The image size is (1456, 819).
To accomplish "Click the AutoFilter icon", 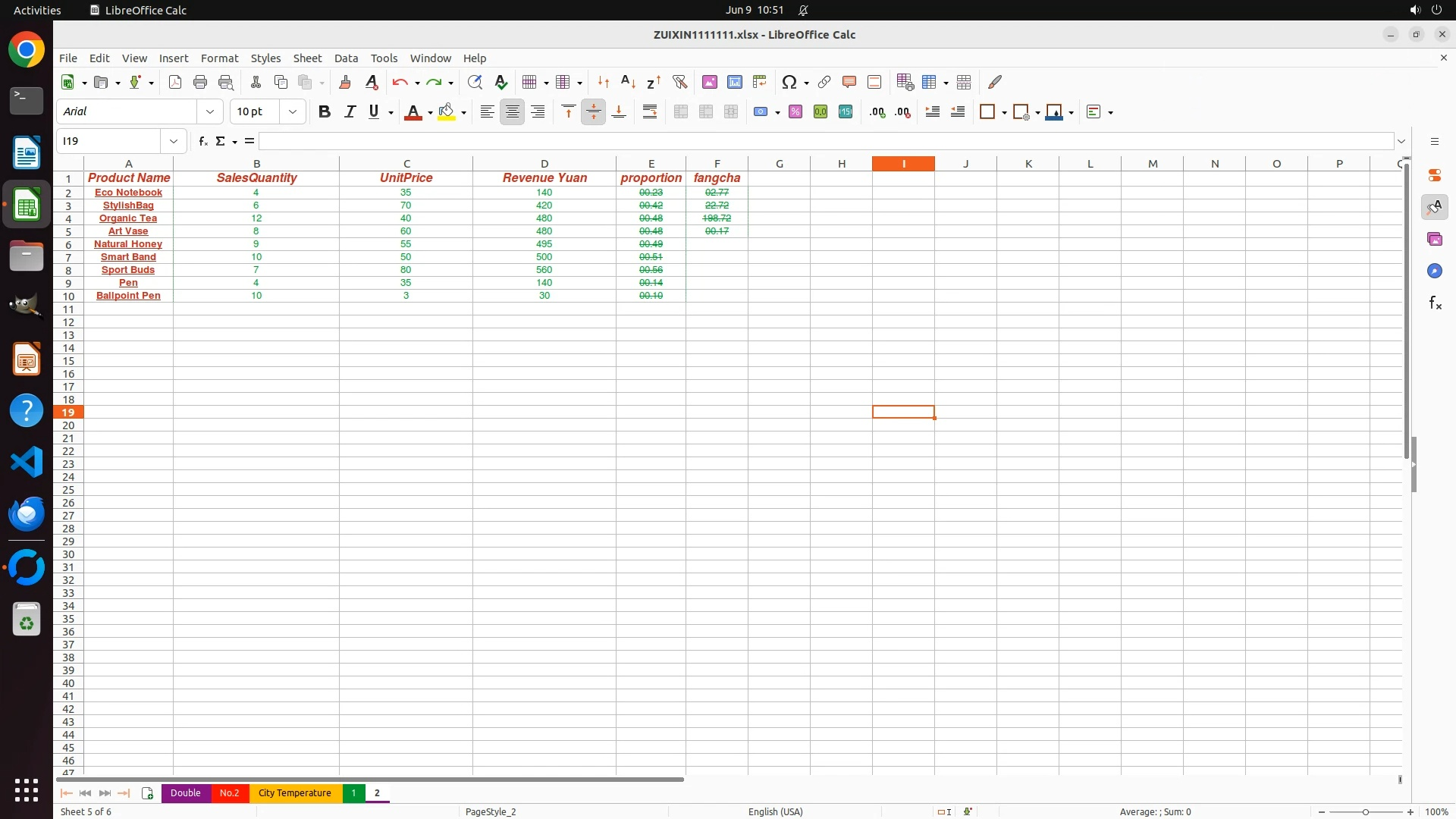I will click(679, 82).
